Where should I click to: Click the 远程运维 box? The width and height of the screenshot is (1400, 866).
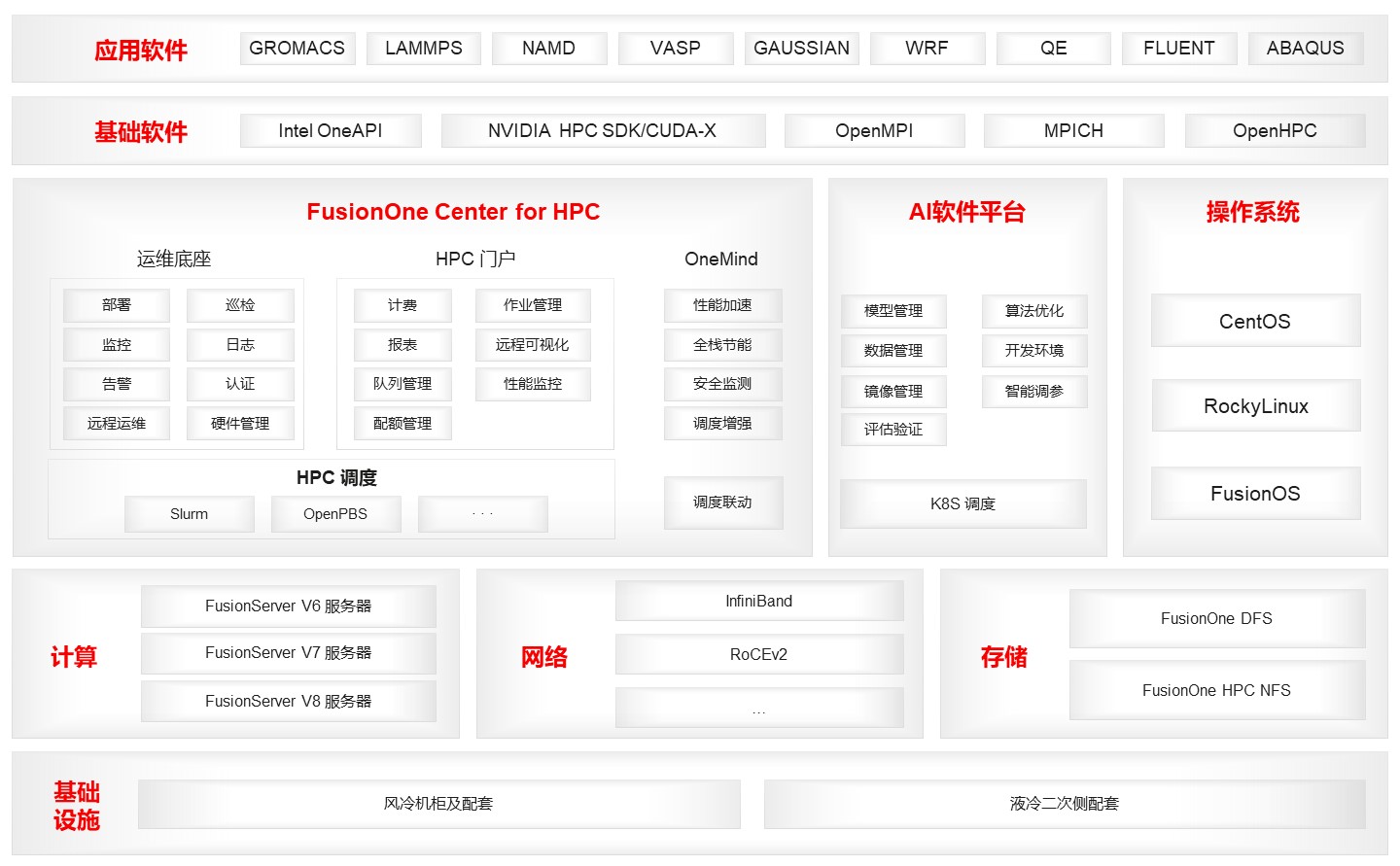(x=117, y=424)
